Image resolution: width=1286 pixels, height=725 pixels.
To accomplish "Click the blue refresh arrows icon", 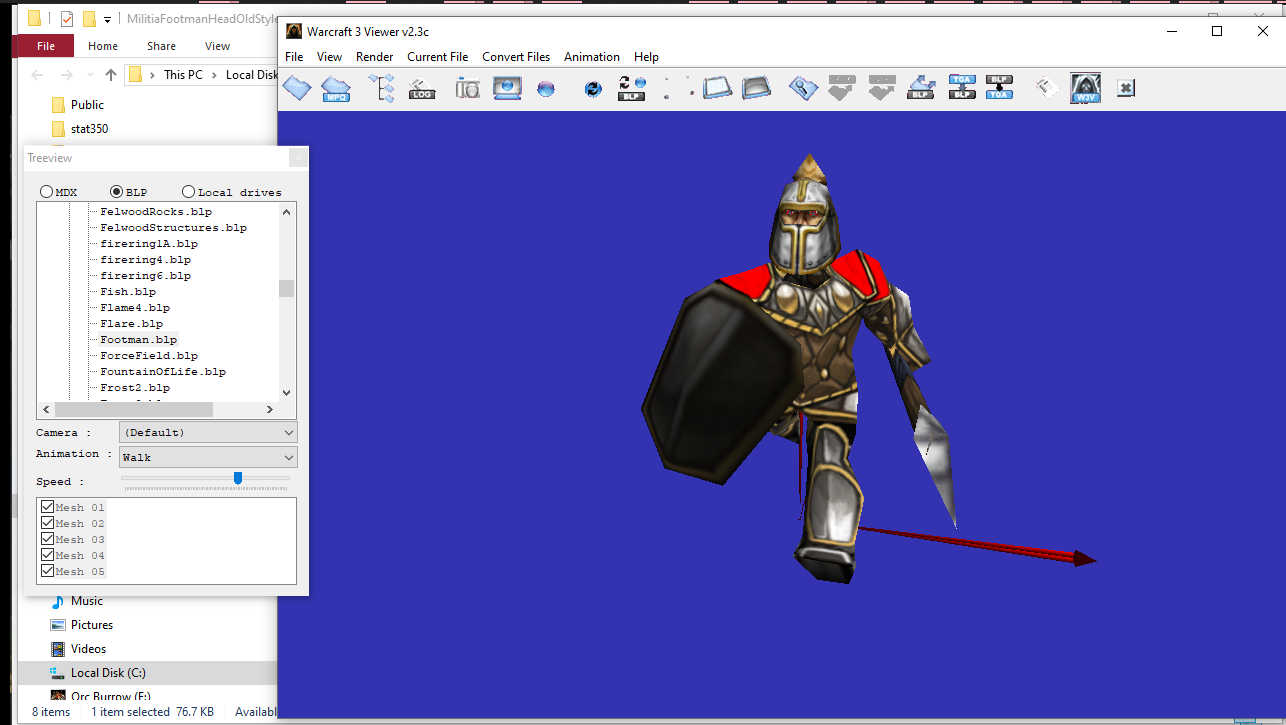I will click(x=593, y=89).
